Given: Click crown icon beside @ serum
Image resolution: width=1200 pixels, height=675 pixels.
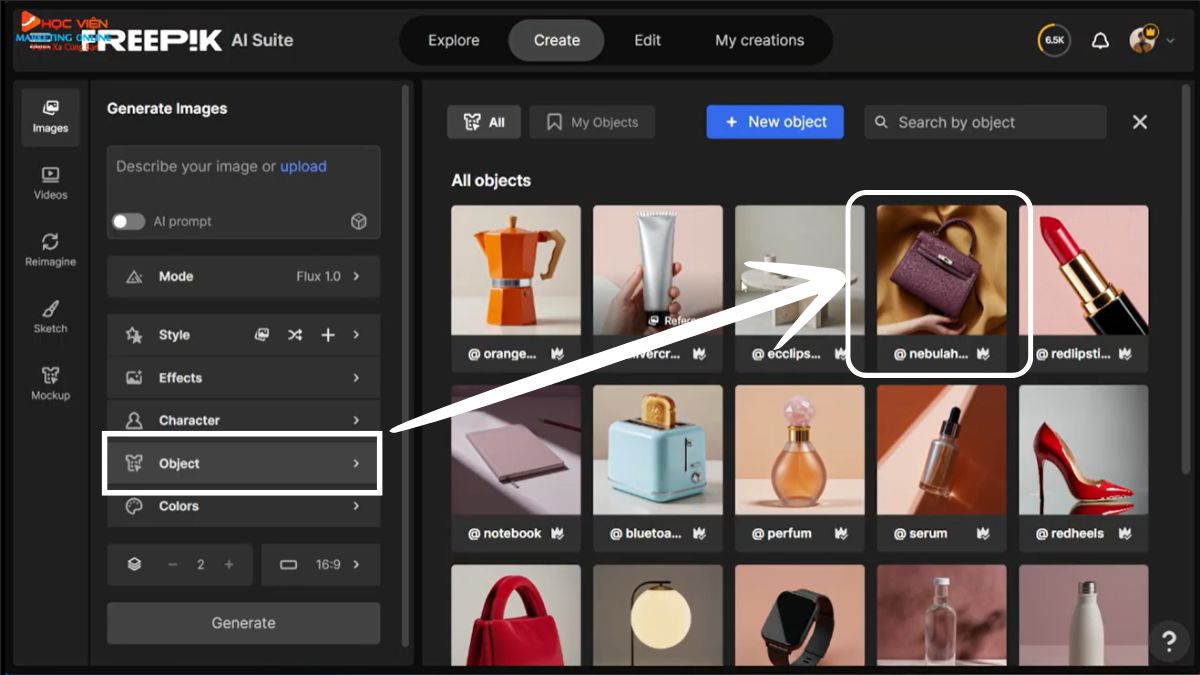Looking at the screenshot, I should (983, 534).
